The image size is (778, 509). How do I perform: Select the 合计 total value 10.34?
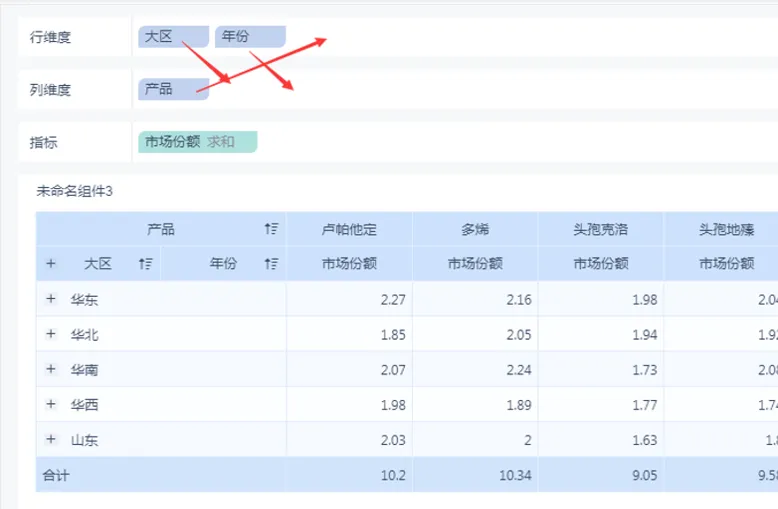coord(515,475)
